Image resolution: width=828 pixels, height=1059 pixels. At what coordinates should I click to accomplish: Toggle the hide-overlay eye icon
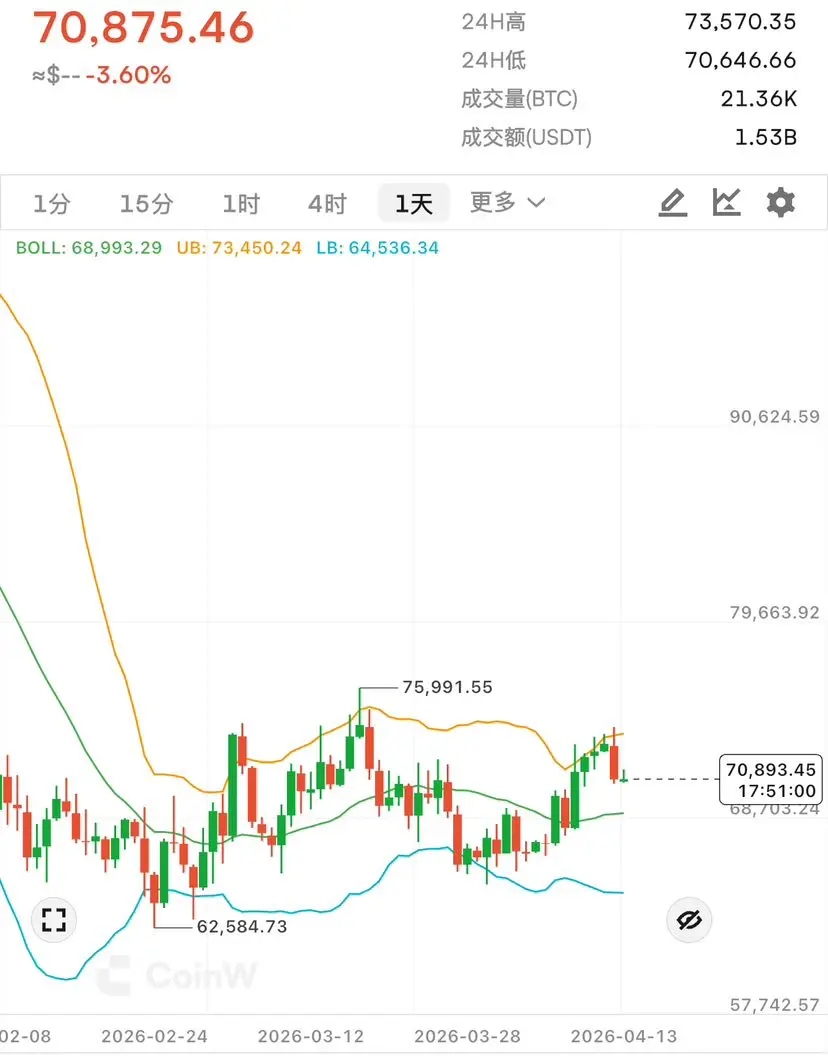click(x=689, y=919)
